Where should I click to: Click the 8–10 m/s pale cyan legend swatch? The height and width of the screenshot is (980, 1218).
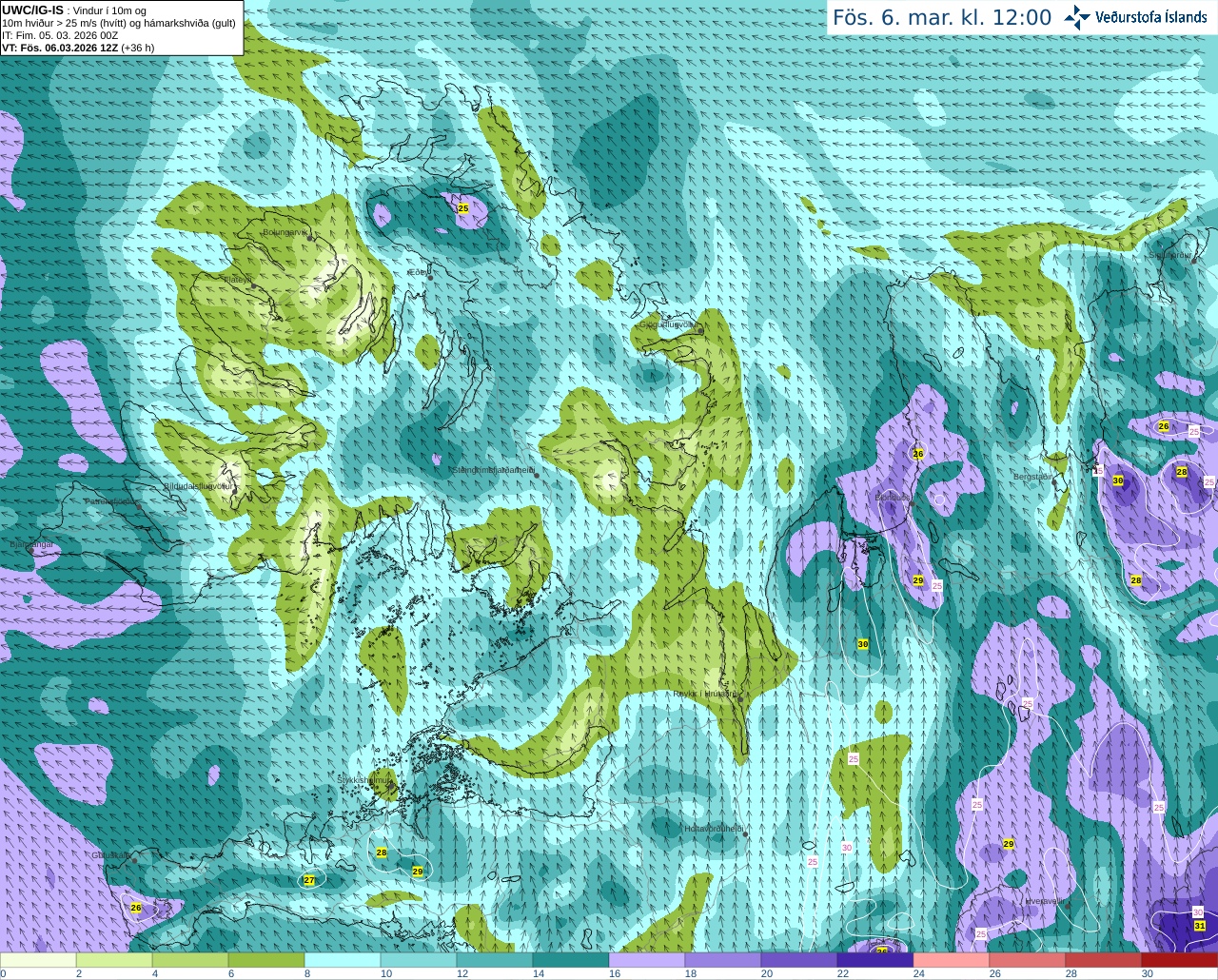pos(343,960)
